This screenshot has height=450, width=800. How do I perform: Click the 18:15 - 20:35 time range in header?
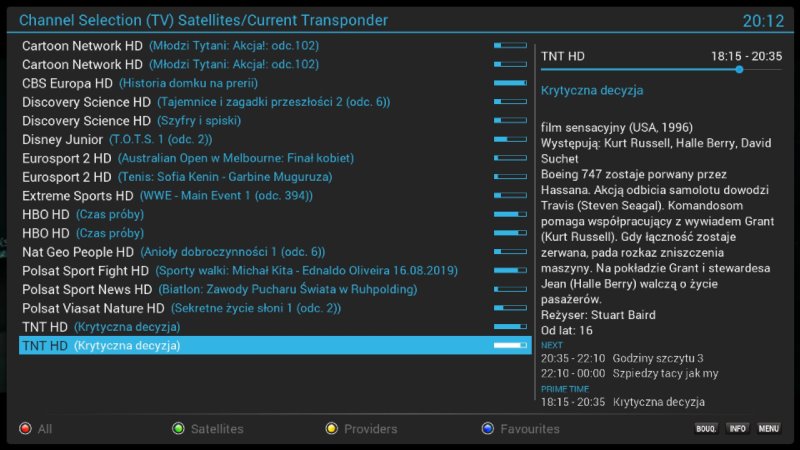(746, 56)
